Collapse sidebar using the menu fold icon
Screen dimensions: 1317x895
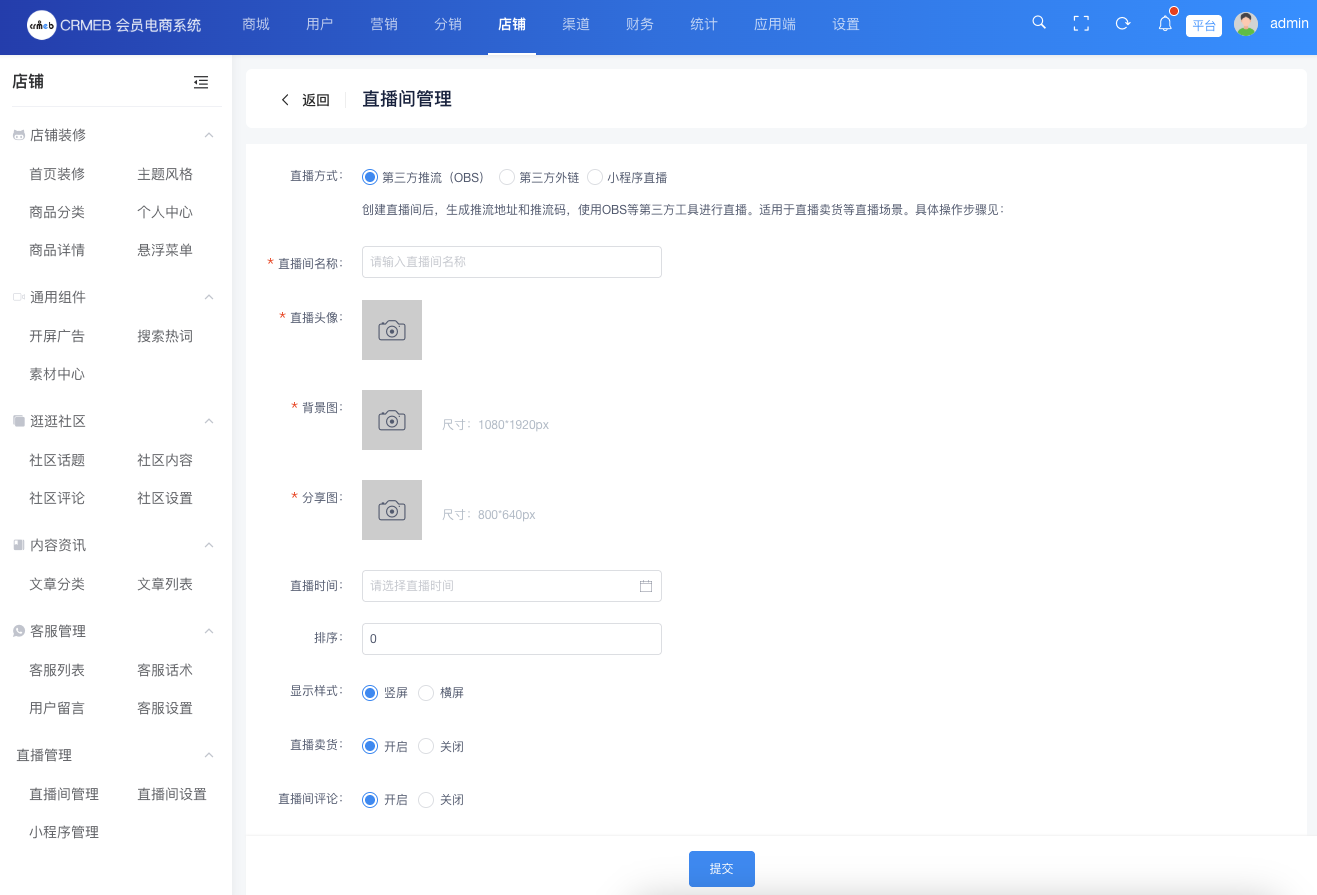click(201, 82)
